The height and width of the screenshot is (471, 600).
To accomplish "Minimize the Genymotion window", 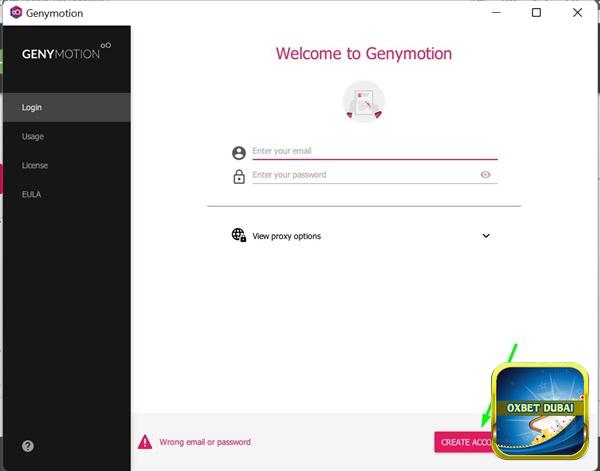I will pos(496,13).
